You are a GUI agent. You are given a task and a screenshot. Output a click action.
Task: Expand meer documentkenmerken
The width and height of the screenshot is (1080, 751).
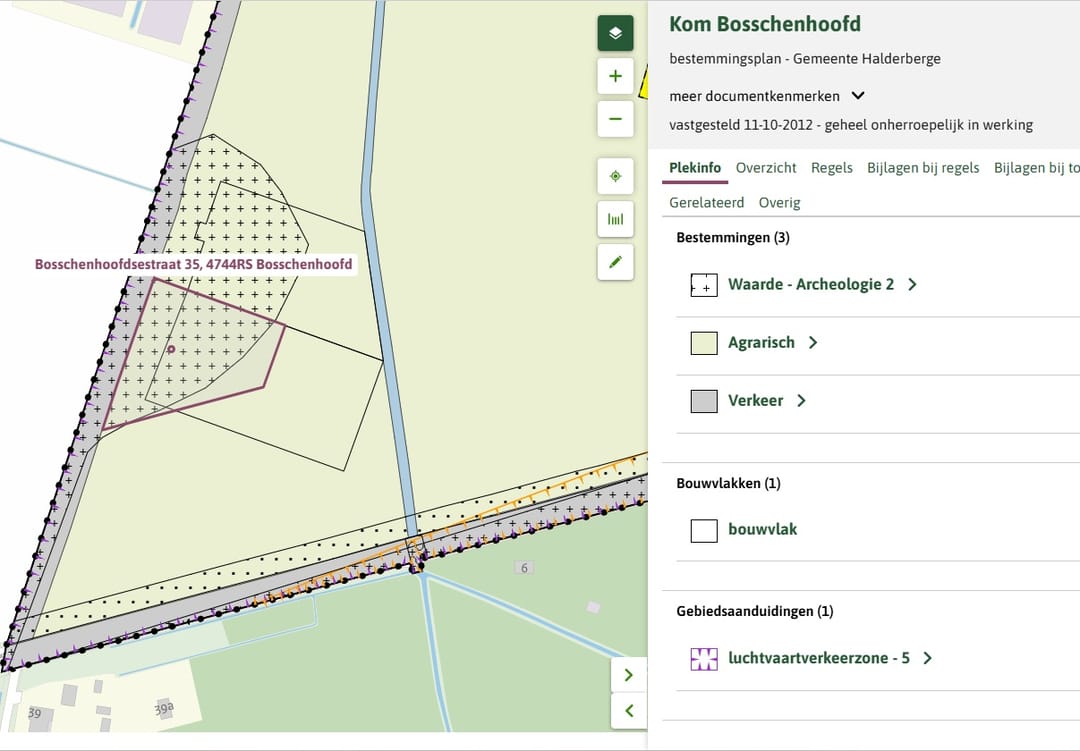[857, 96]
